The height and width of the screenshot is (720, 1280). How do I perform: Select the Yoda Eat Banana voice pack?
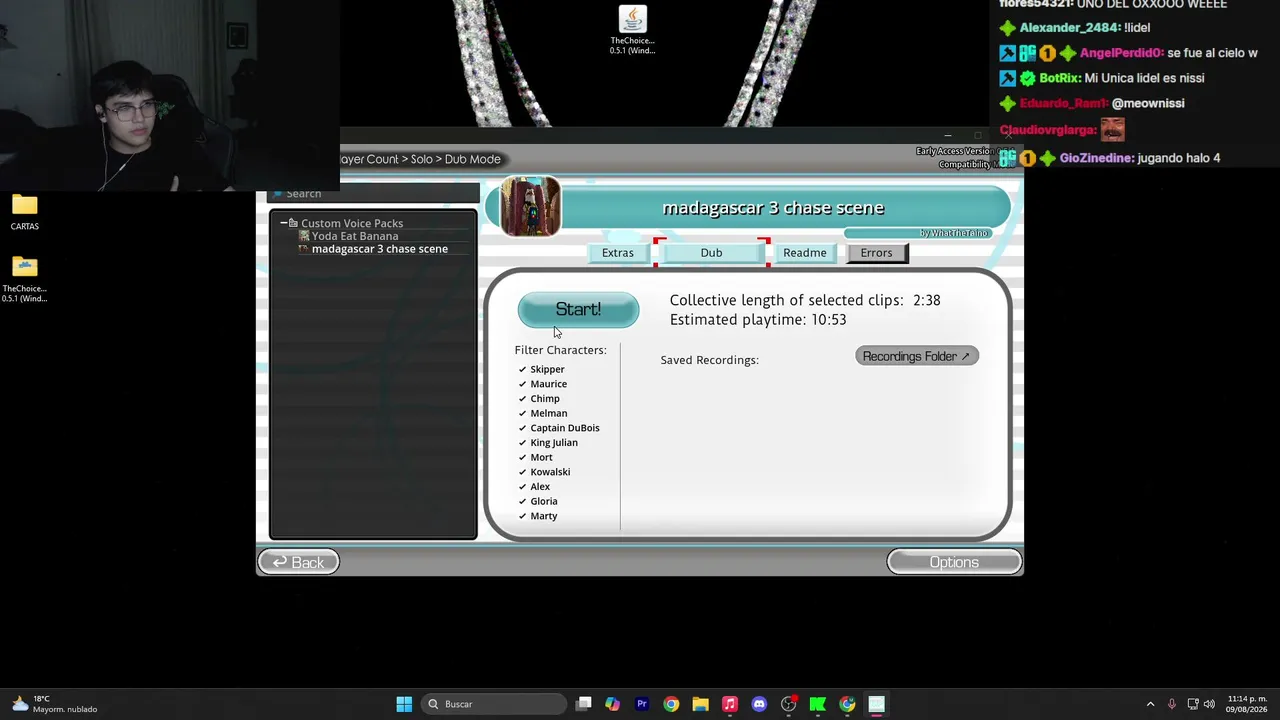[355, 236]
